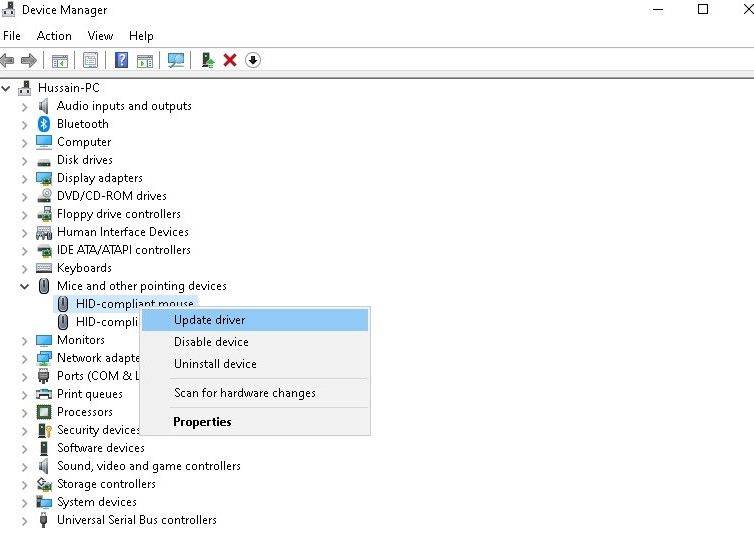Open the File menu
Viewport: 754px width, 533px height.
(x=12, y=36)
